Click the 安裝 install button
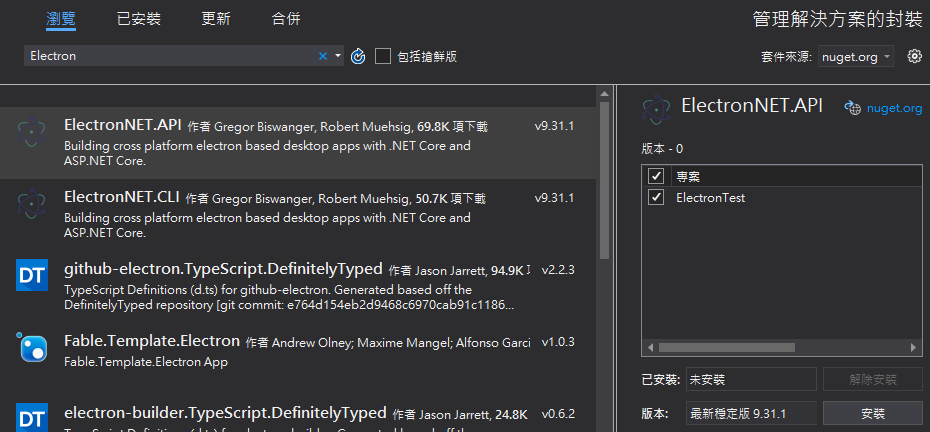The height and width of the screenshot is (432, 930). (x=872, y=414)
